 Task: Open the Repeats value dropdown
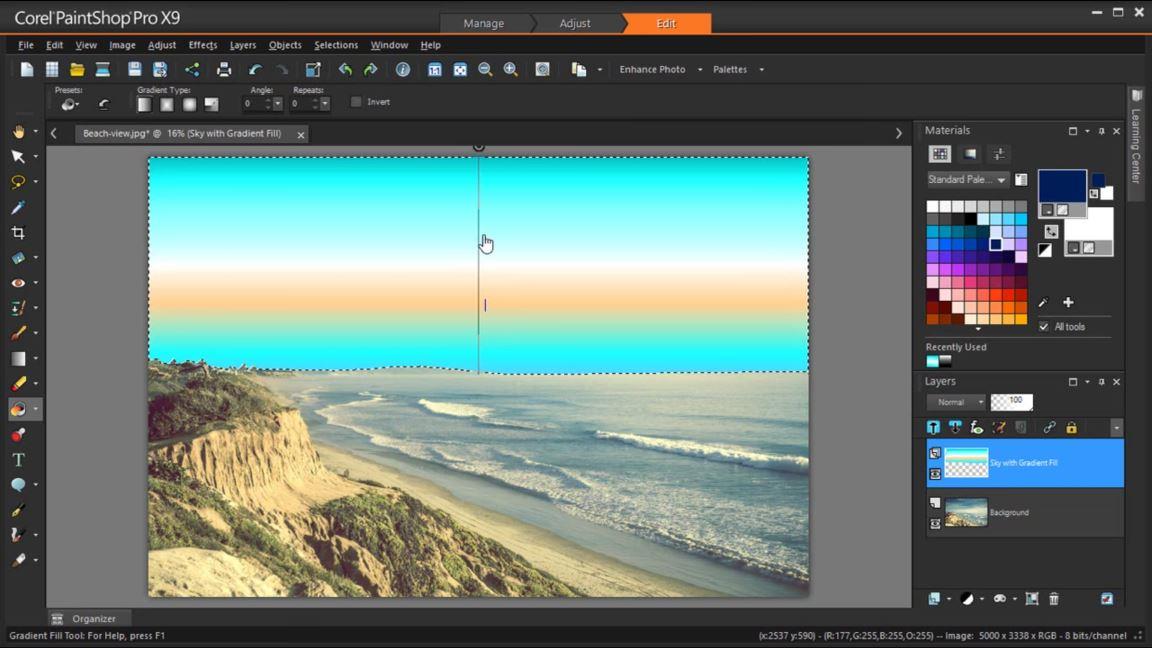(325, 104)
